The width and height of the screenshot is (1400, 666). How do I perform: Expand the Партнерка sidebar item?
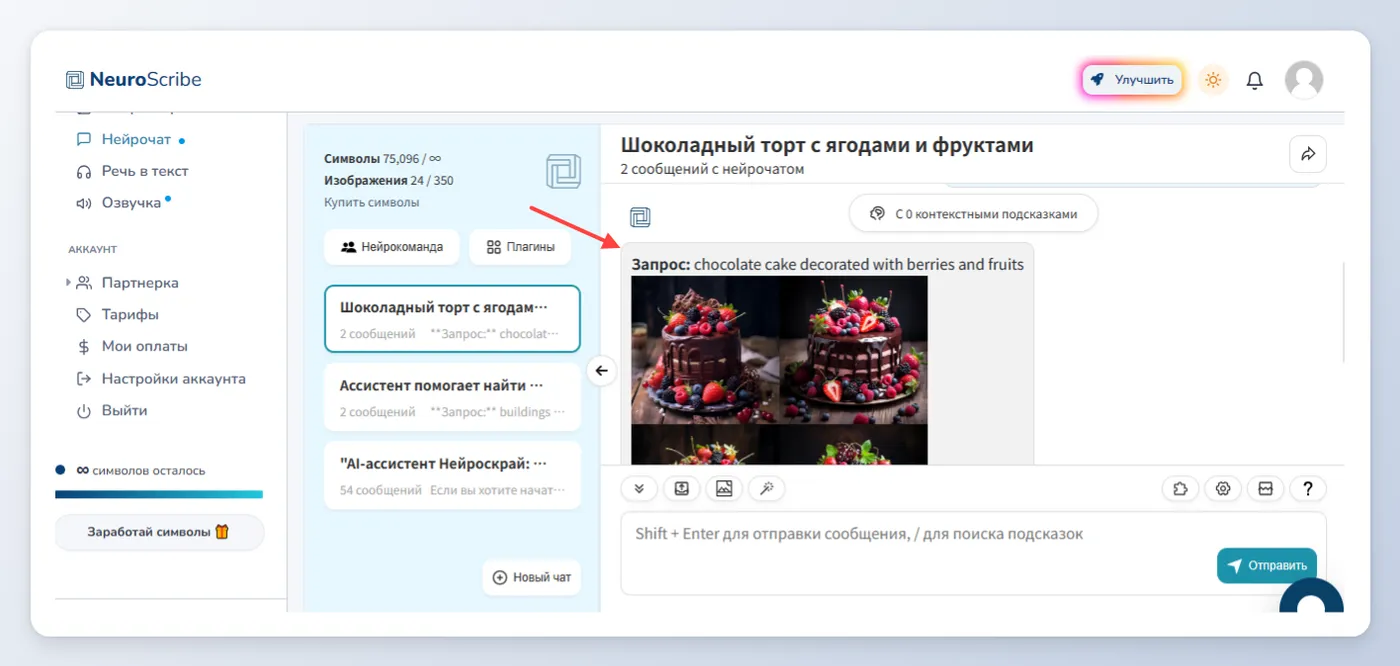coord(125,283)
